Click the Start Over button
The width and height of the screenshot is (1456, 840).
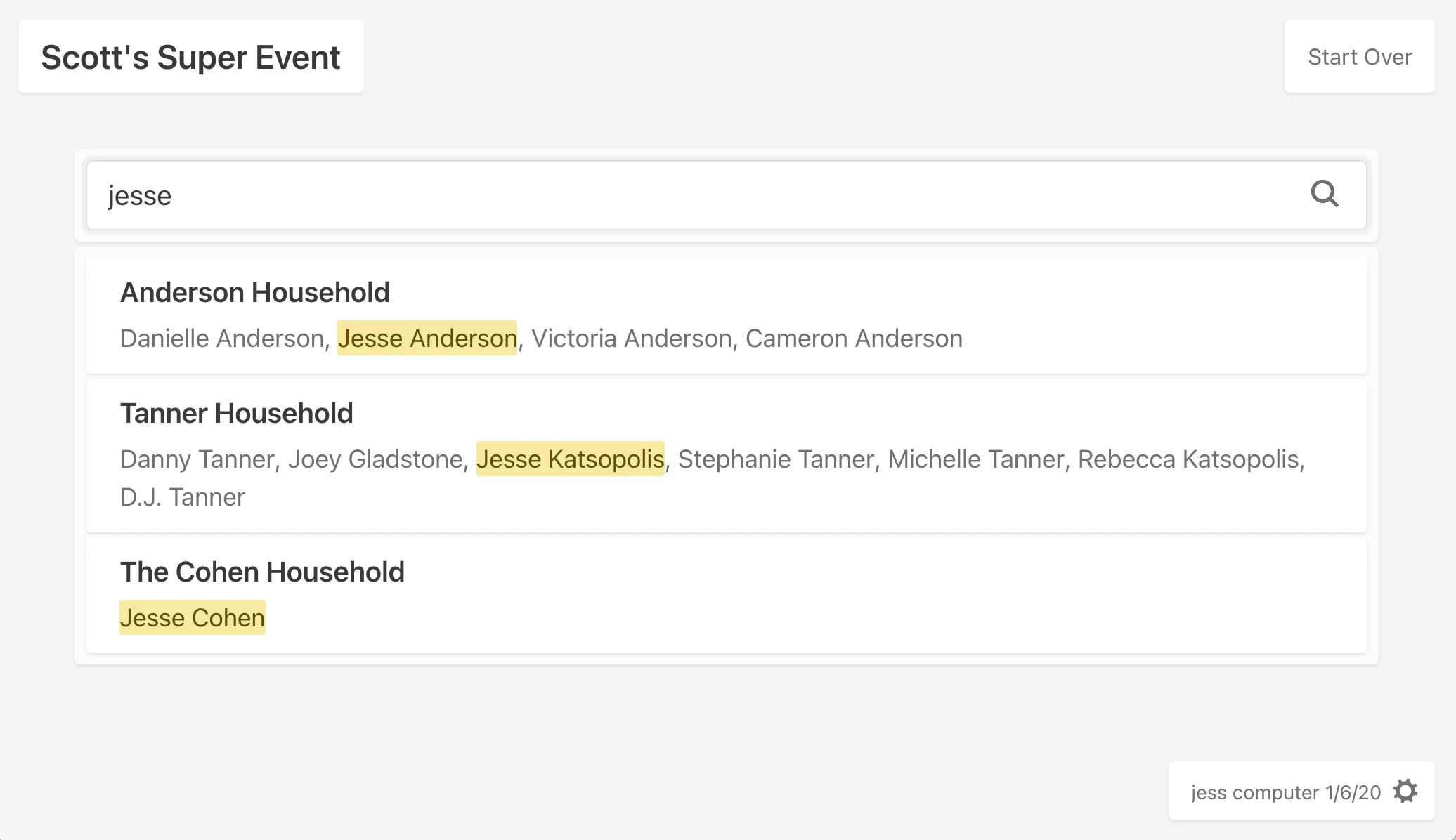point(1359,57)
